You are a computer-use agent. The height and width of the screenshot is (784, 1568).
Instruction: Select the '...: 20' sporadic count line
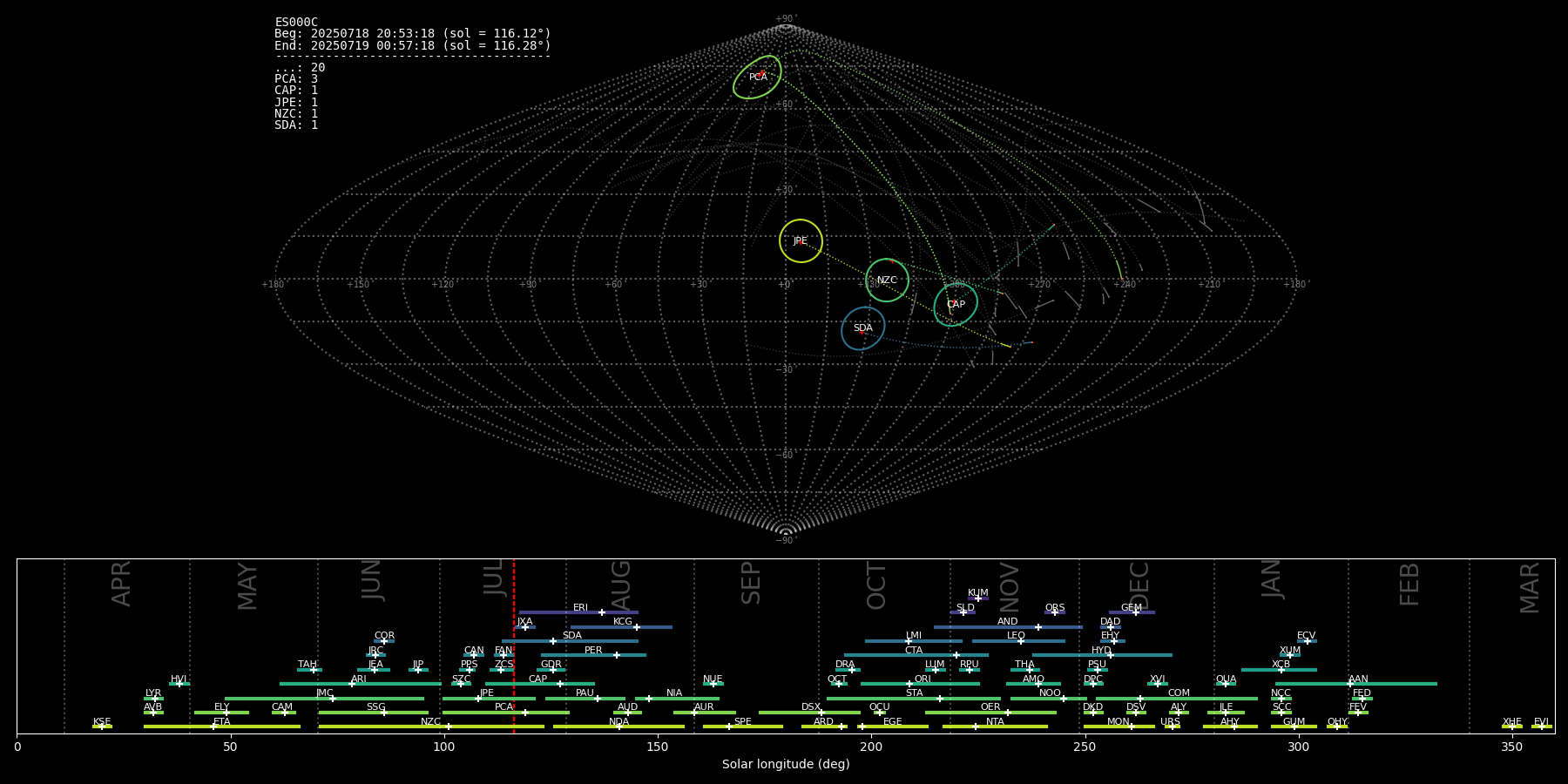point(300,67)
